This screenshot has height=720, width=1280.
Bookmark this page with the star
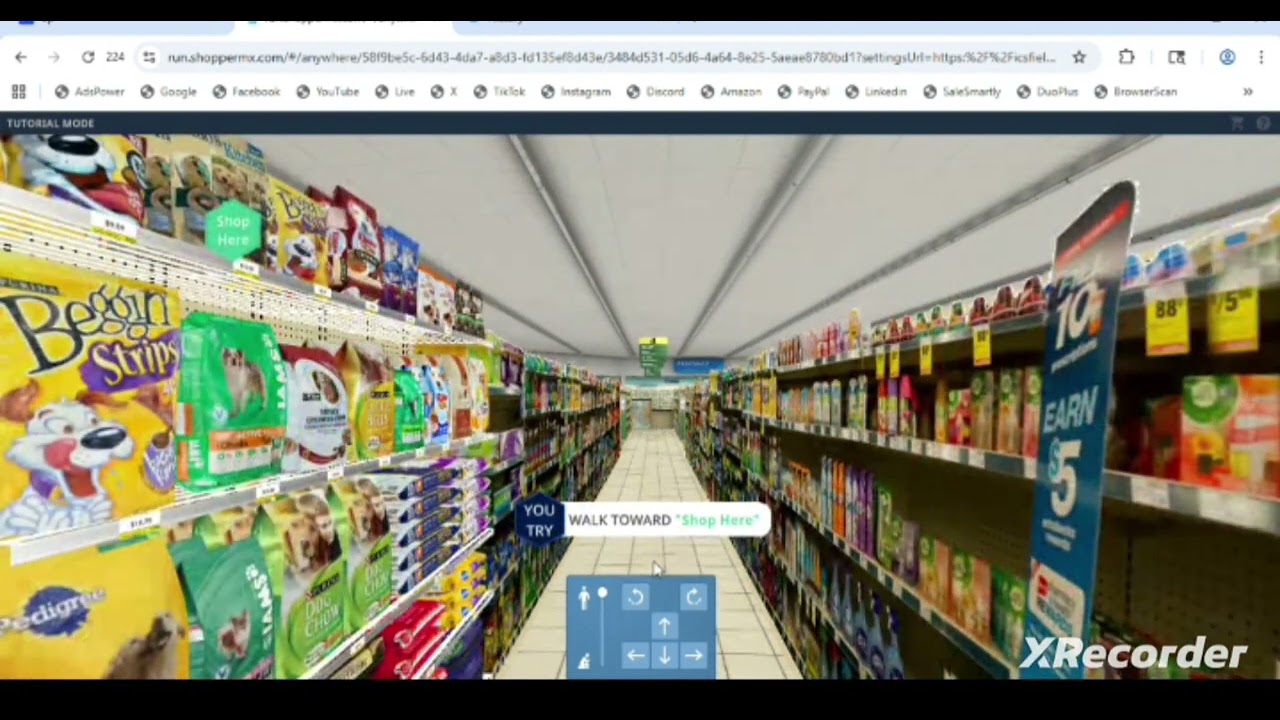point(1079,58)
